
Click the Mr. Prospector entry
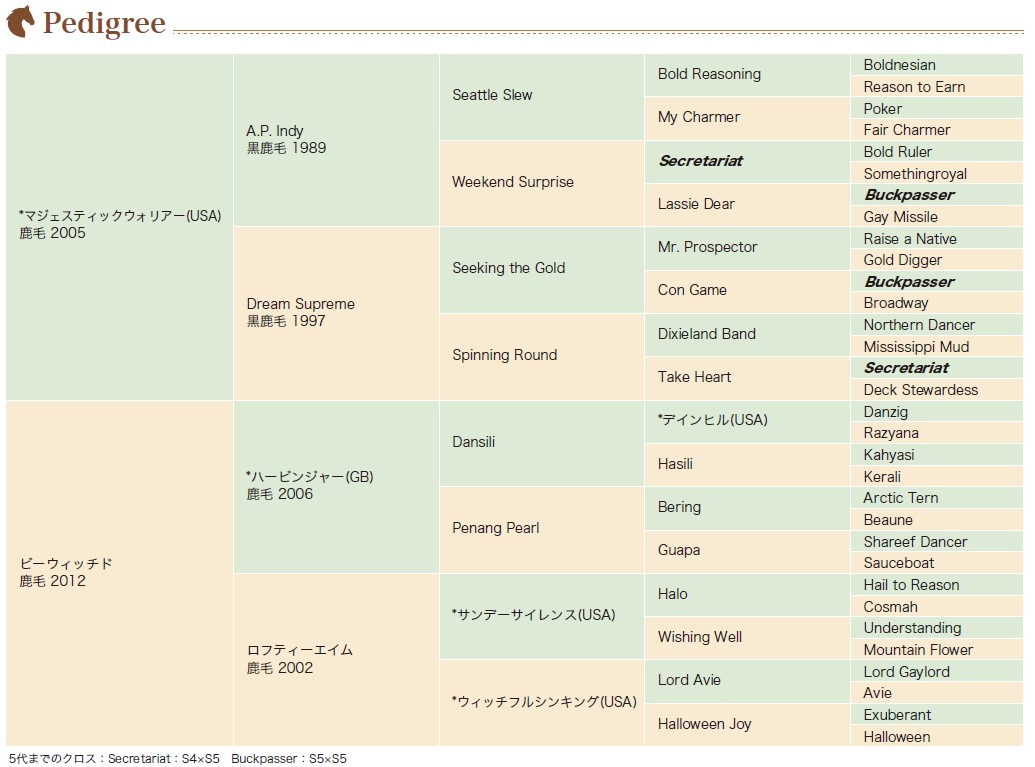747,248
